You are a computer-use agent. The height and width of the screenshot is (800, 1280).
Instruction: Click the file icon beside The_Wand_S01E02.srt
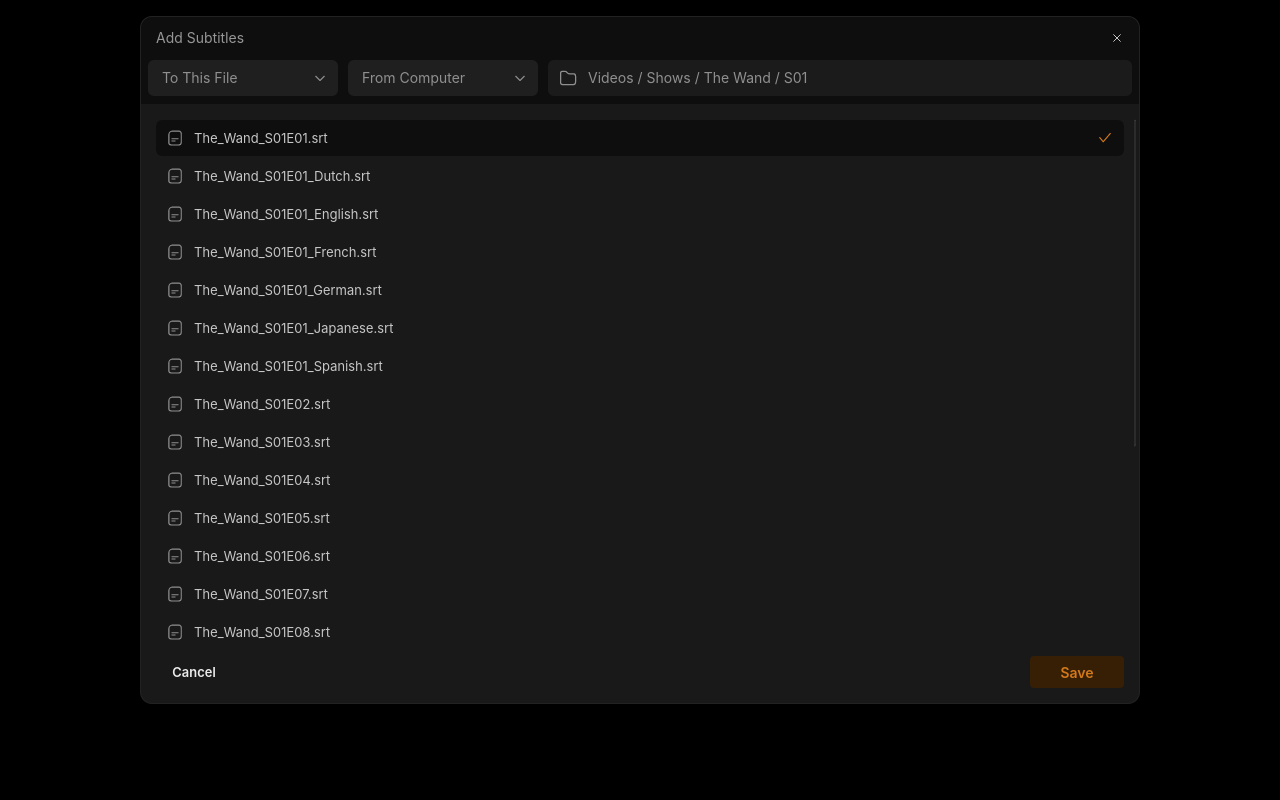[175, 404]
